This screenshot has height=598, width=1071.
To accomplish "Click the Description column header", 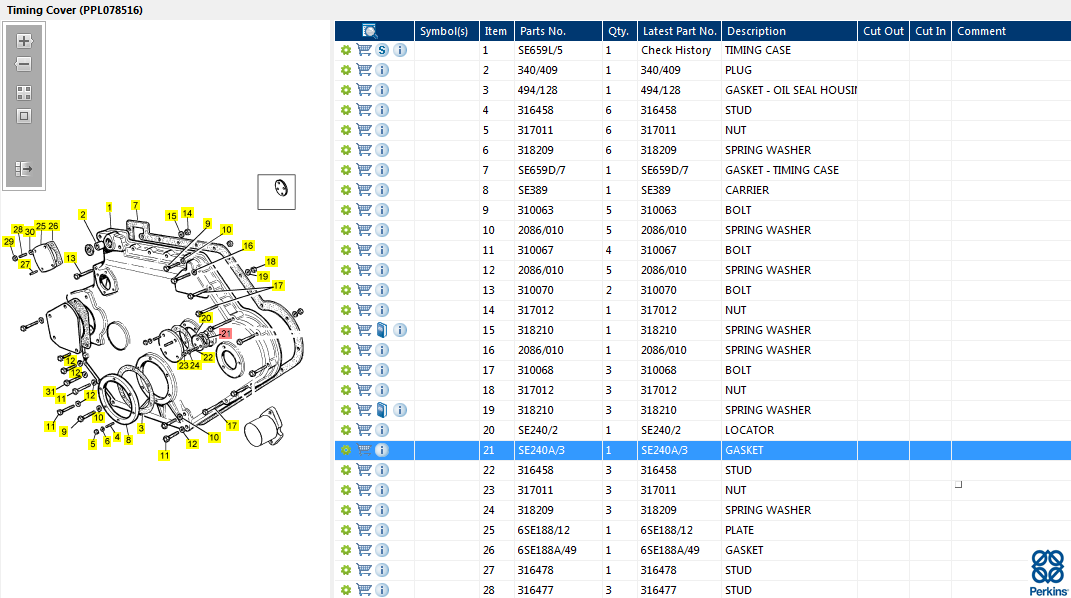I will 788,31.
